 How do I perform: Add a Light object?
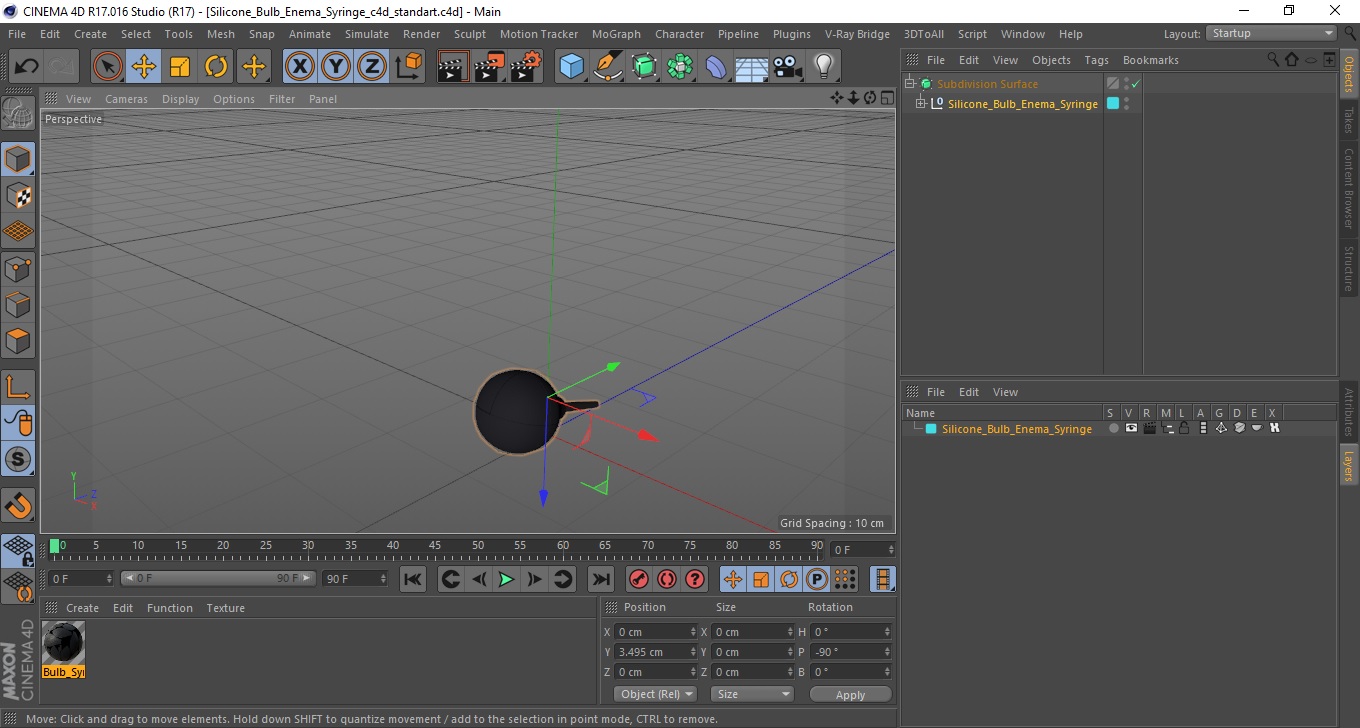[824, 67]
